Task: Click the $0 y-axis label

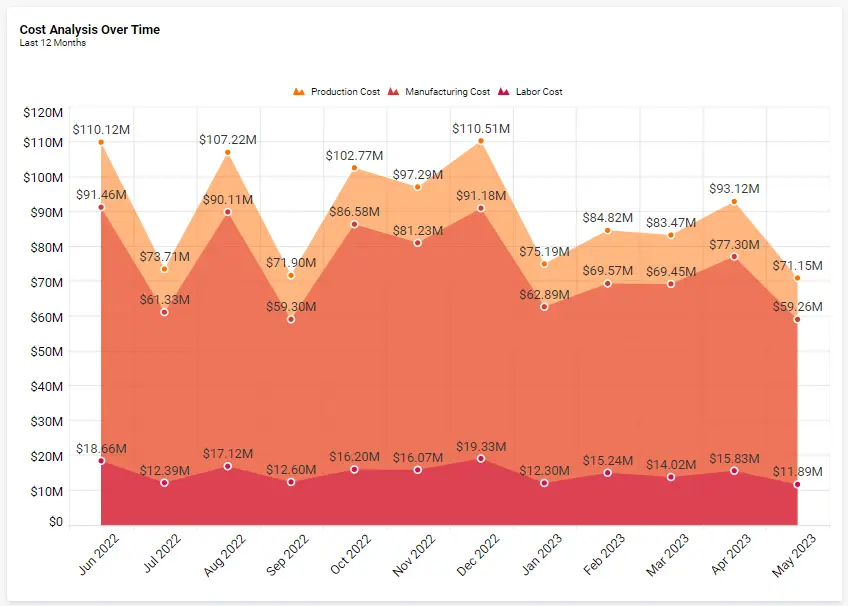Action: [57, 521]
